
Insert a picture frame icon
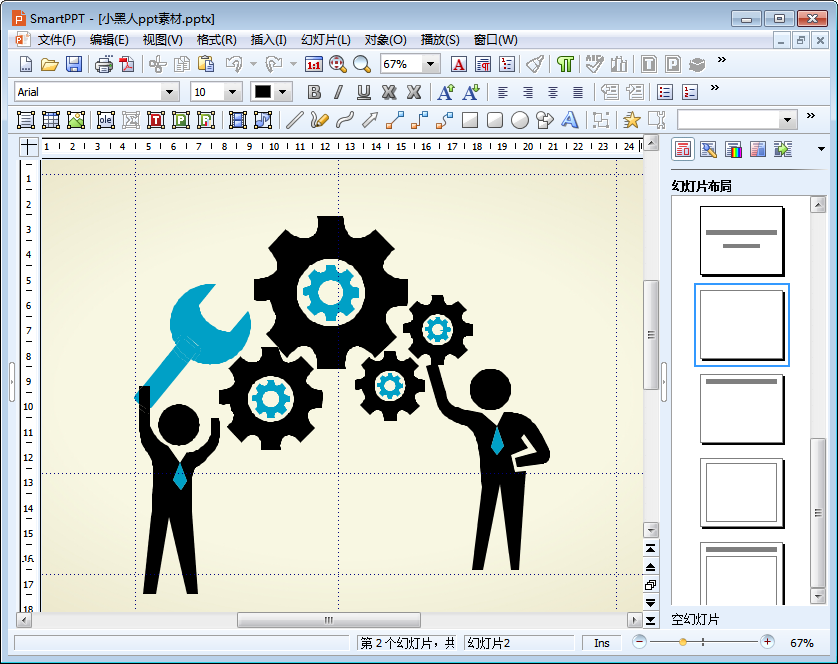tap(76, 120)
